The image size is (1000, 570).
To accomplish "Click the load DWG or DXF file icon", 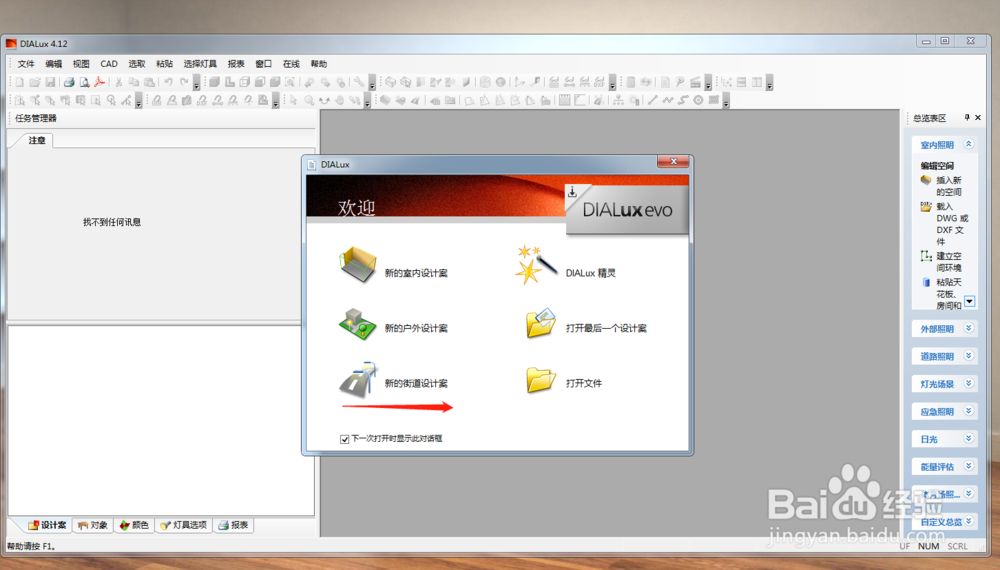I will point(926,207).
